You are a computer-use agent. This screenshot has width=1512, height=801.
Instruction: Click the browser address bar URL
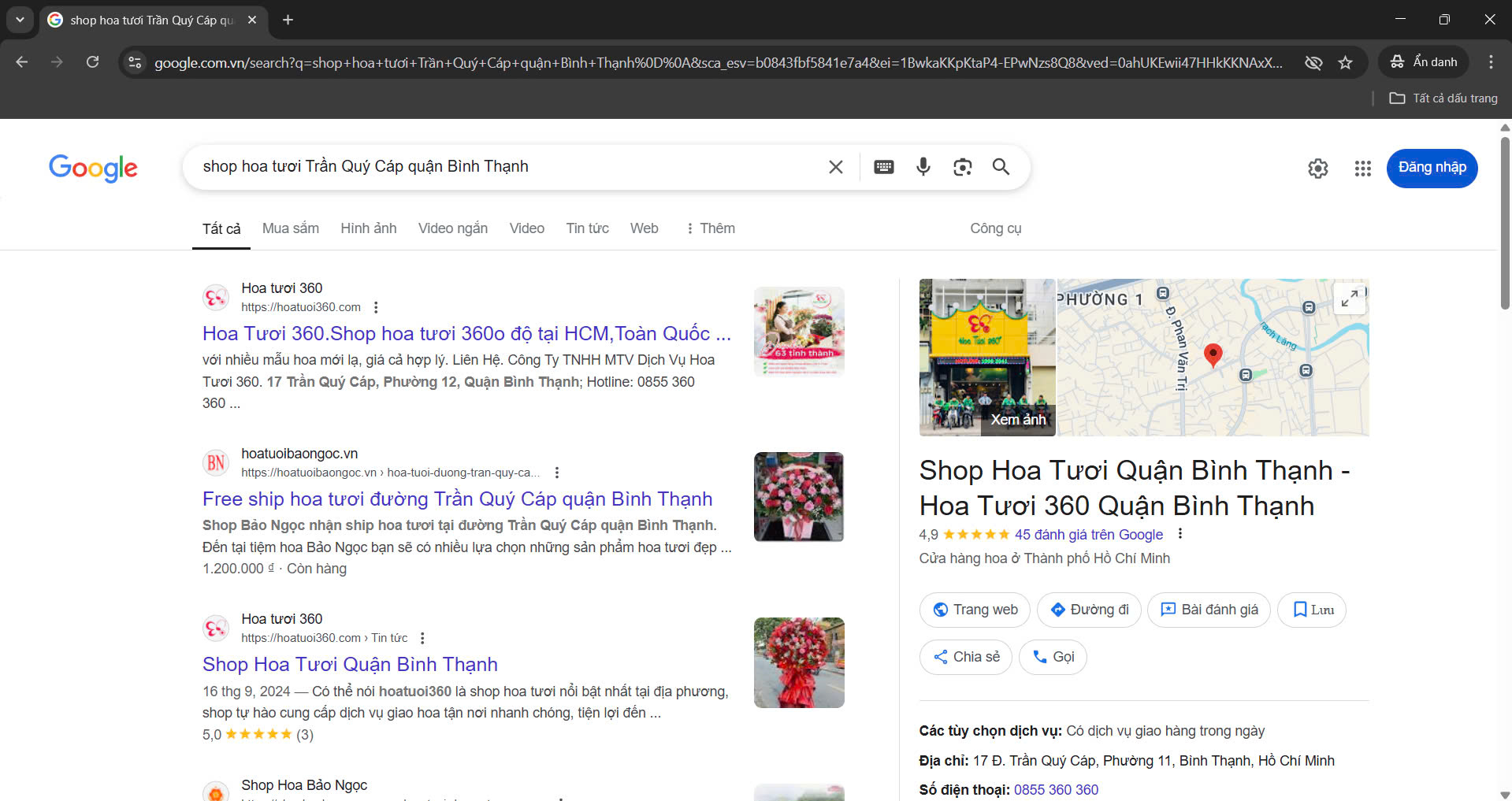718,63
